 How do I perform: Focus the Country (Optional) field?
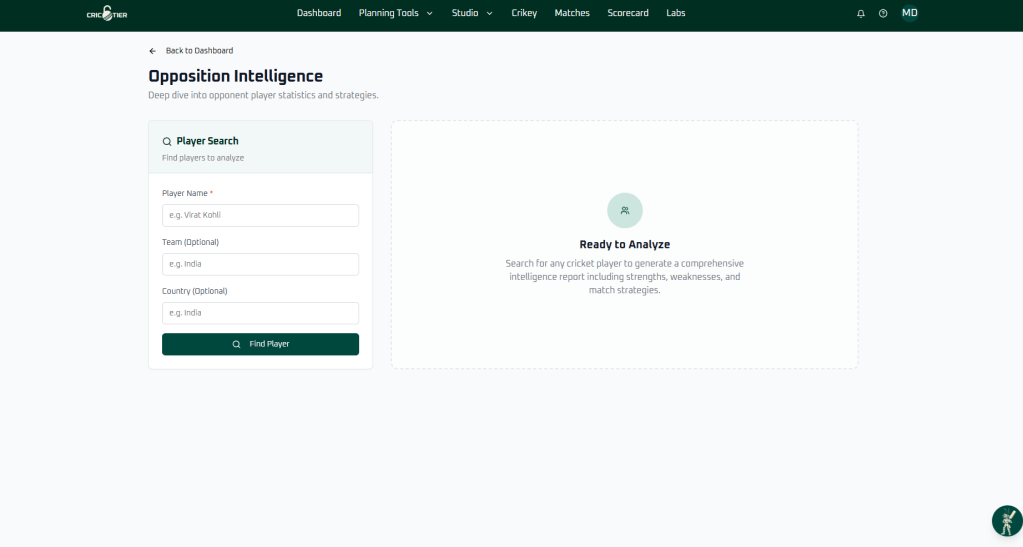[260, 313]
